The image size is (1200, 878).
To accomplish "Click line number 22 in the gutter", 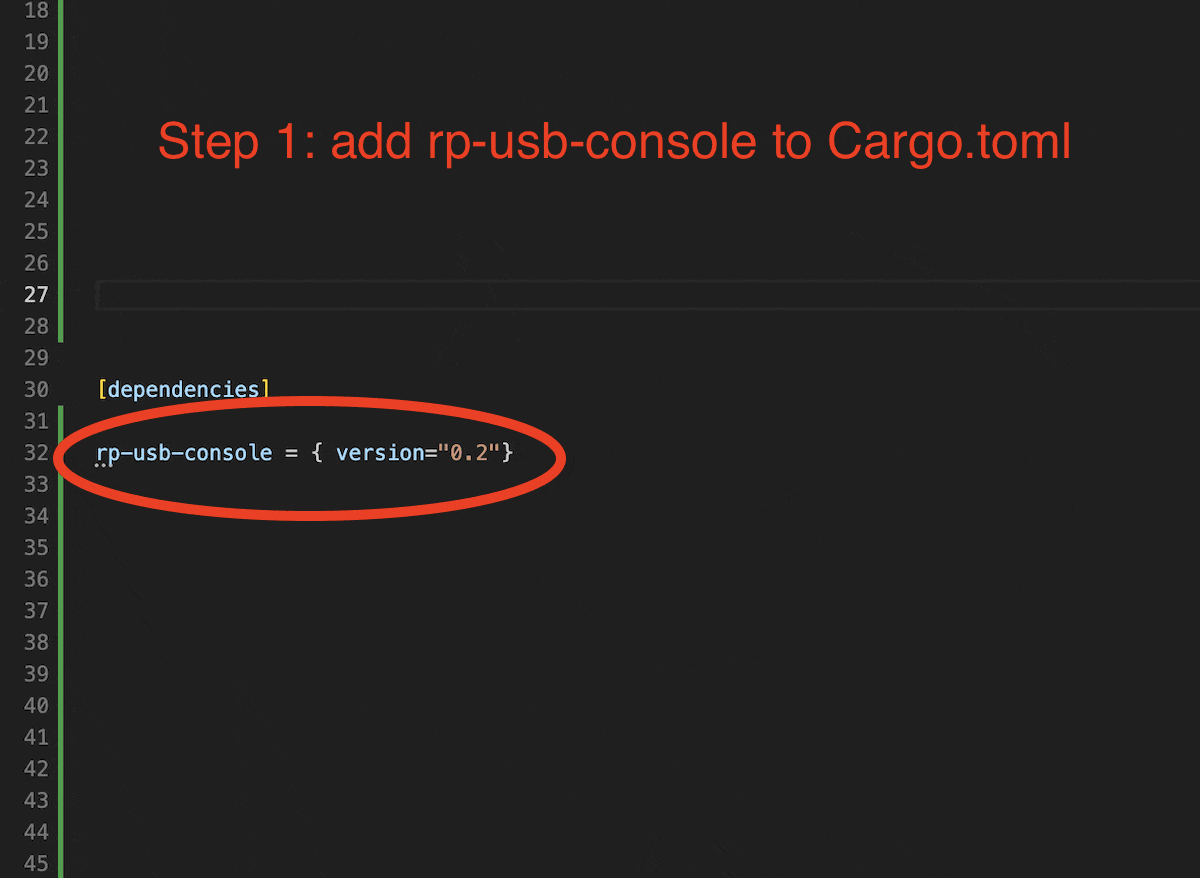I will coord(36,136).
